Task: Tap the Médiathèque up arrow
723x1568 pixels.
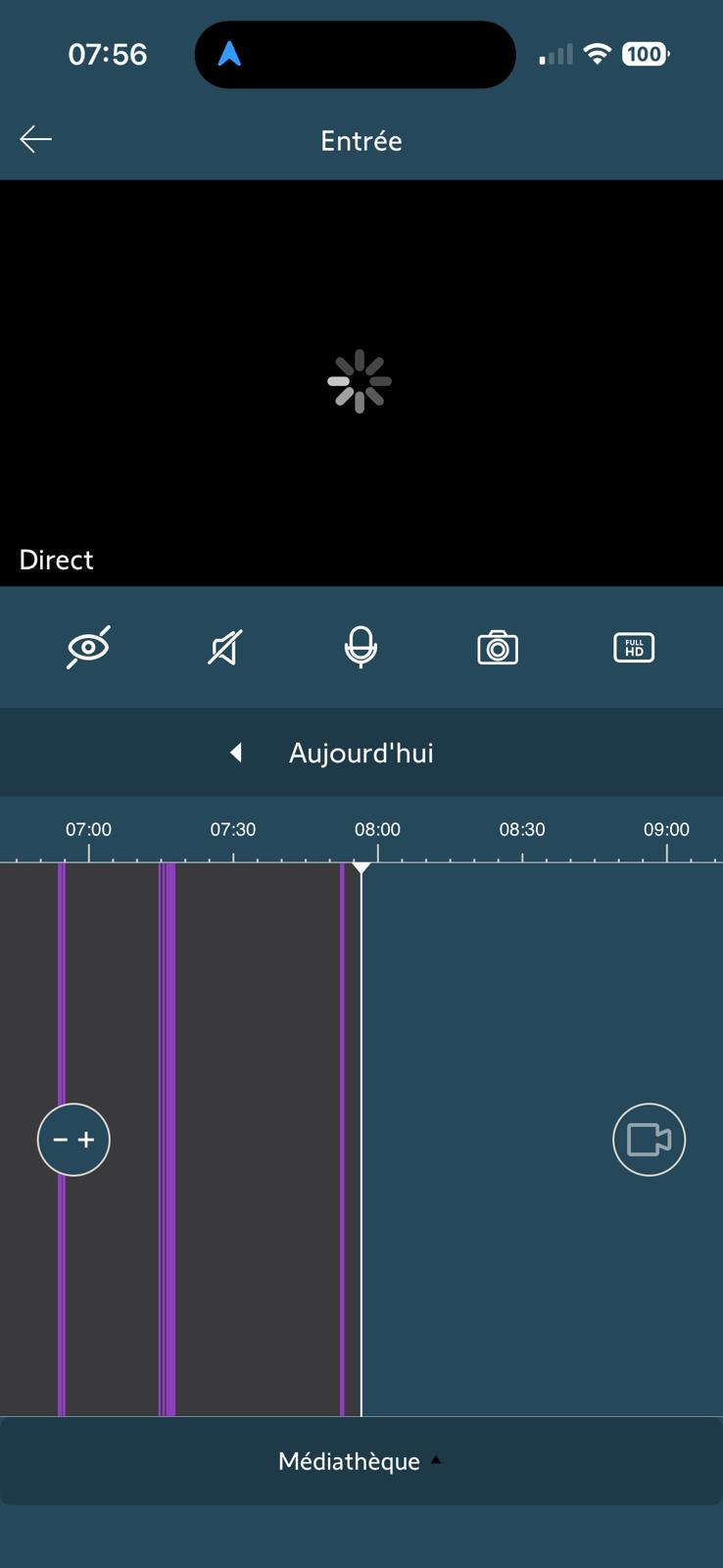Action: [x=436, y=1460]
